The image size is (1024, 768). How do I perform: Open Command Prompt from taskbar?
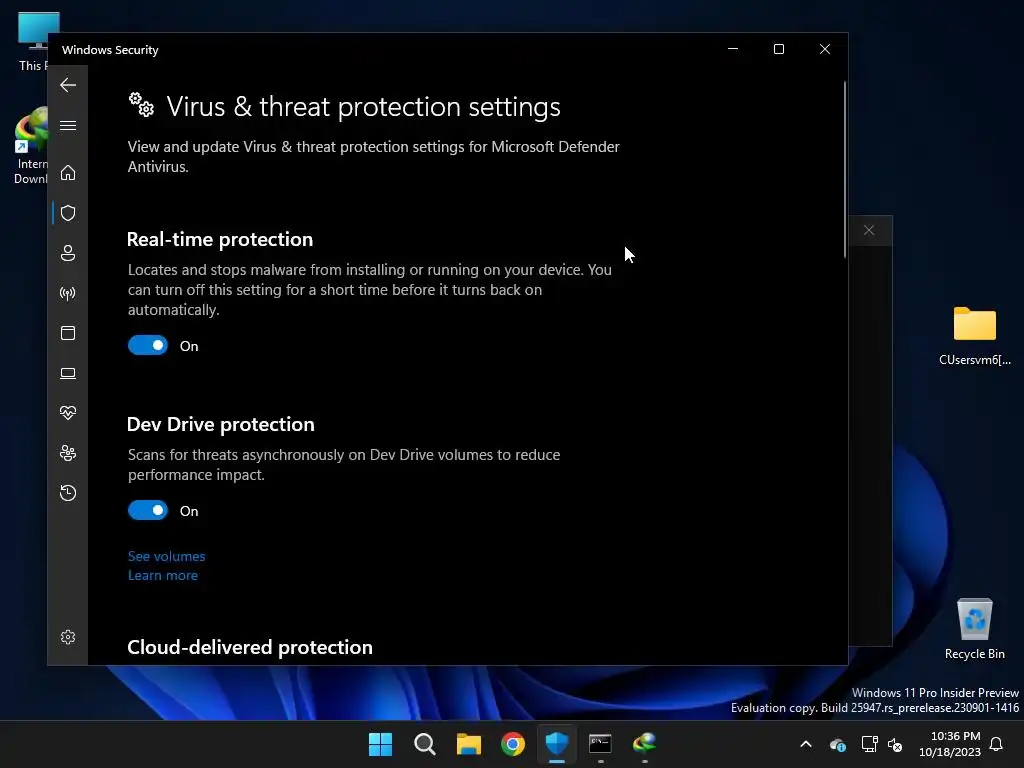pyautogui.click(x=600, y=744)
